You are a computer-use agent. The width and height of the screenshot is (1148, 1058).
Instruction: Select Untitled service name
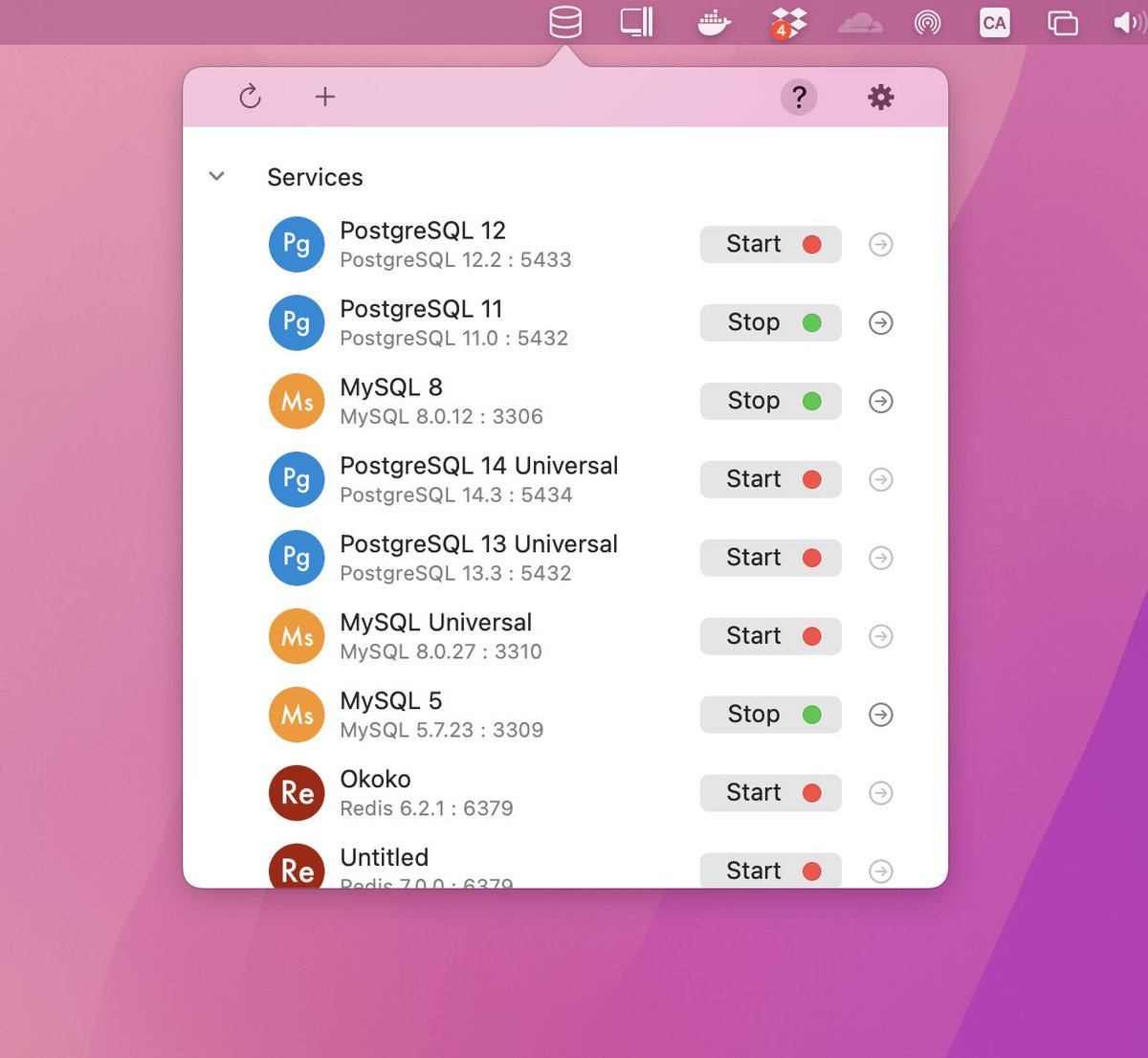[385, 858]
